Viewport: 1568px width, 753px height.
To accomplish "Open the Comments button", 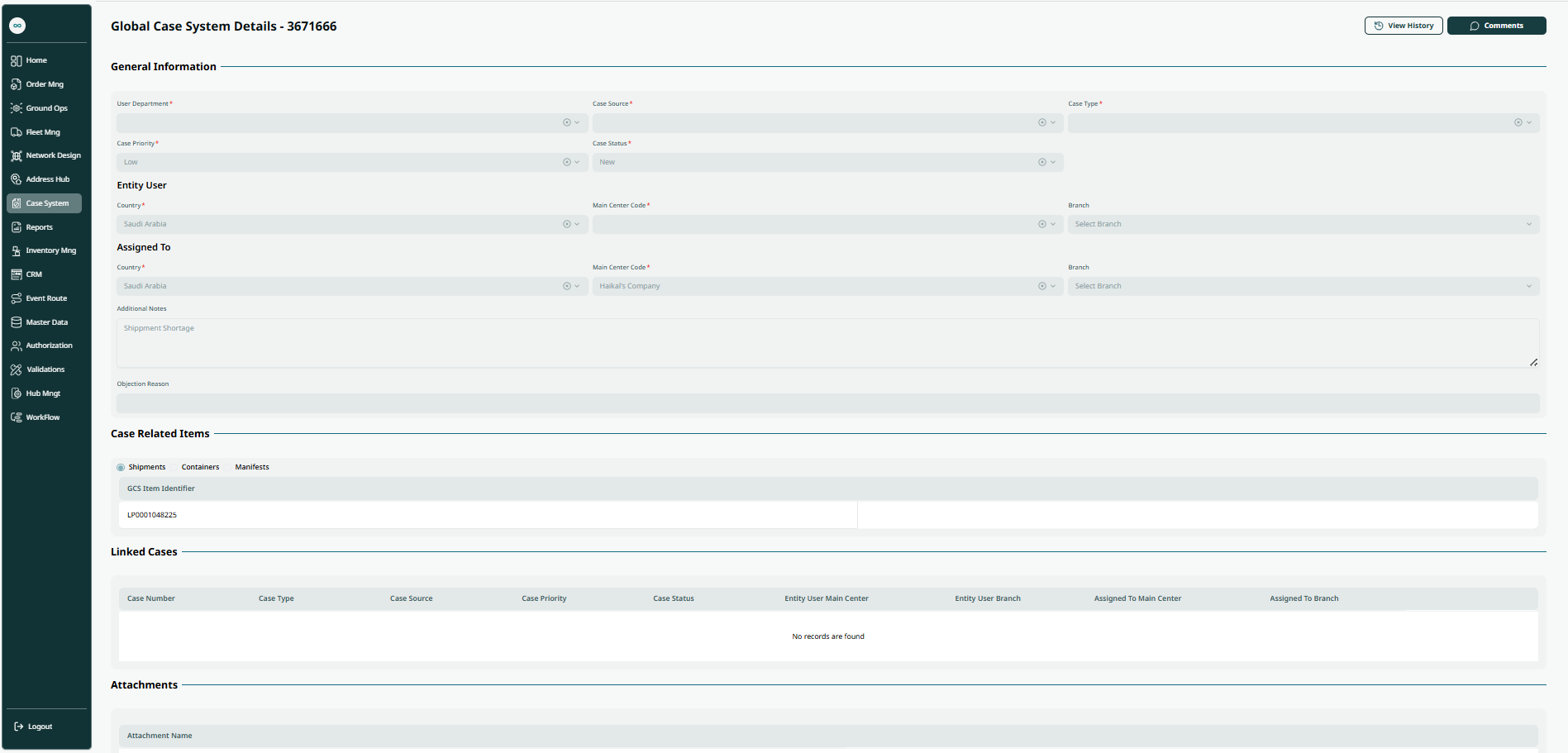I will pos(1496,26).
